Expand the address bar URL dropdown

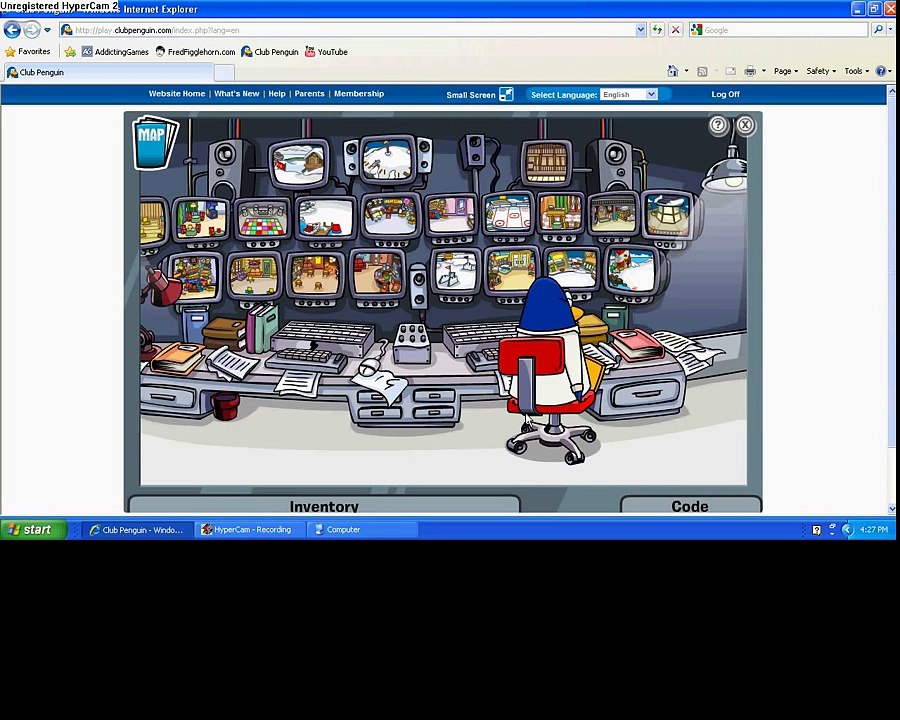(x=641, y=30)
